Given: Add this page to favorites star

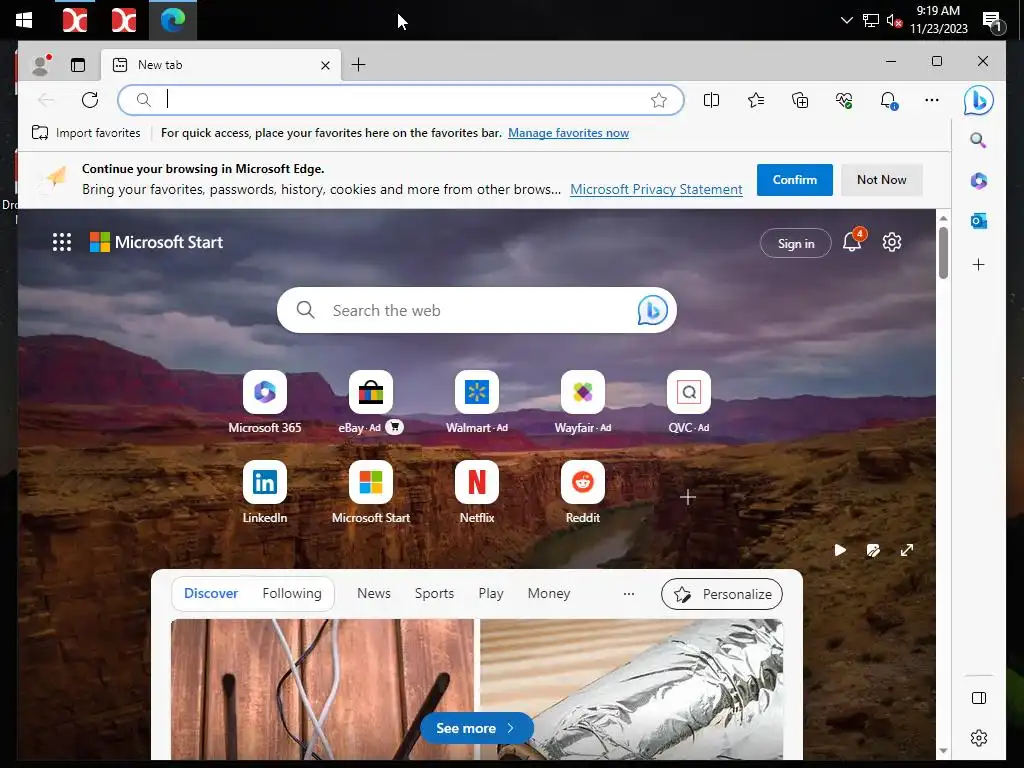Looking at the screenshot, I should click(659, 100).
